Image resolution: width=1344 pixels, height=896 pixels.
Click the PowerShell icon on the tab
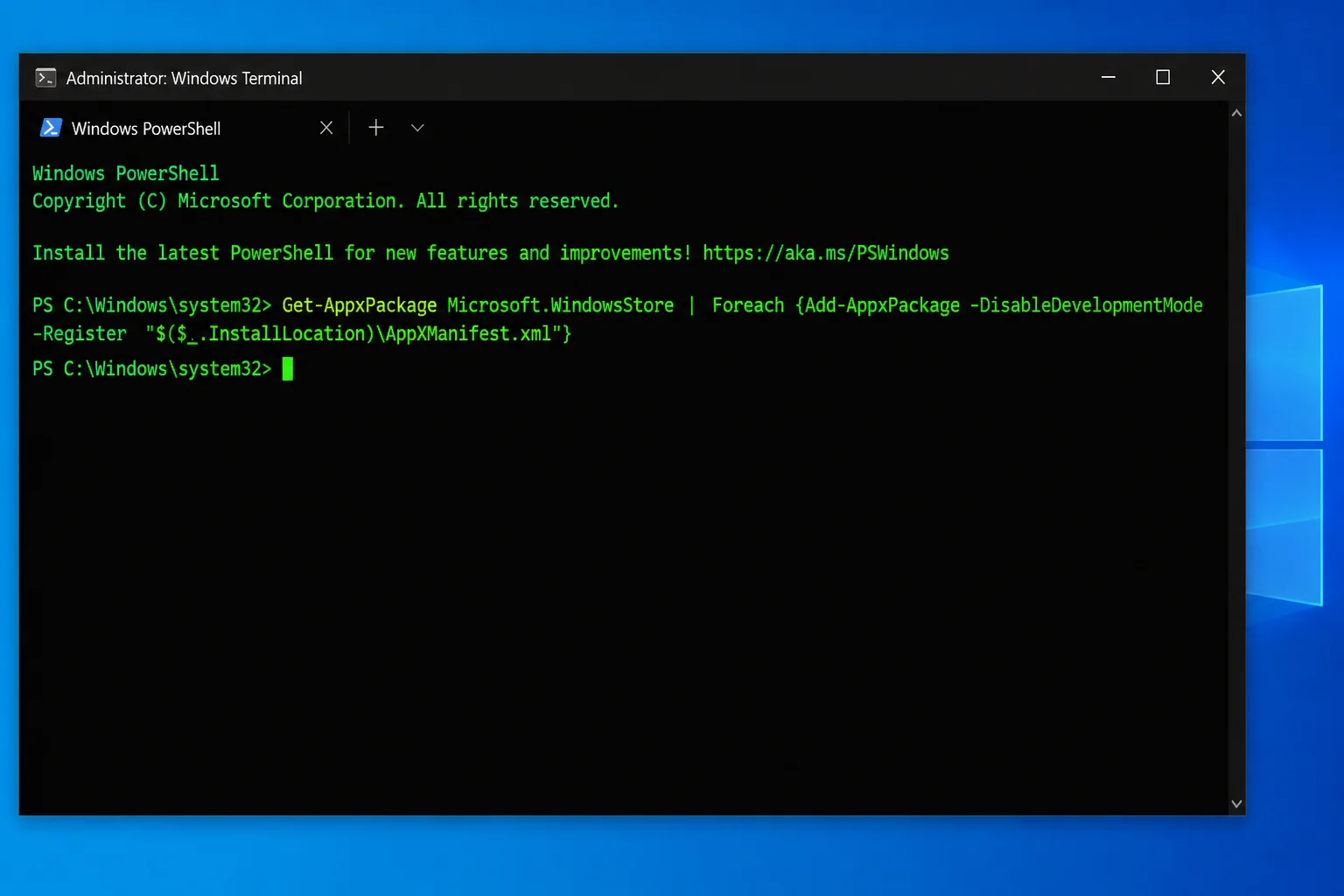[51, 128]
